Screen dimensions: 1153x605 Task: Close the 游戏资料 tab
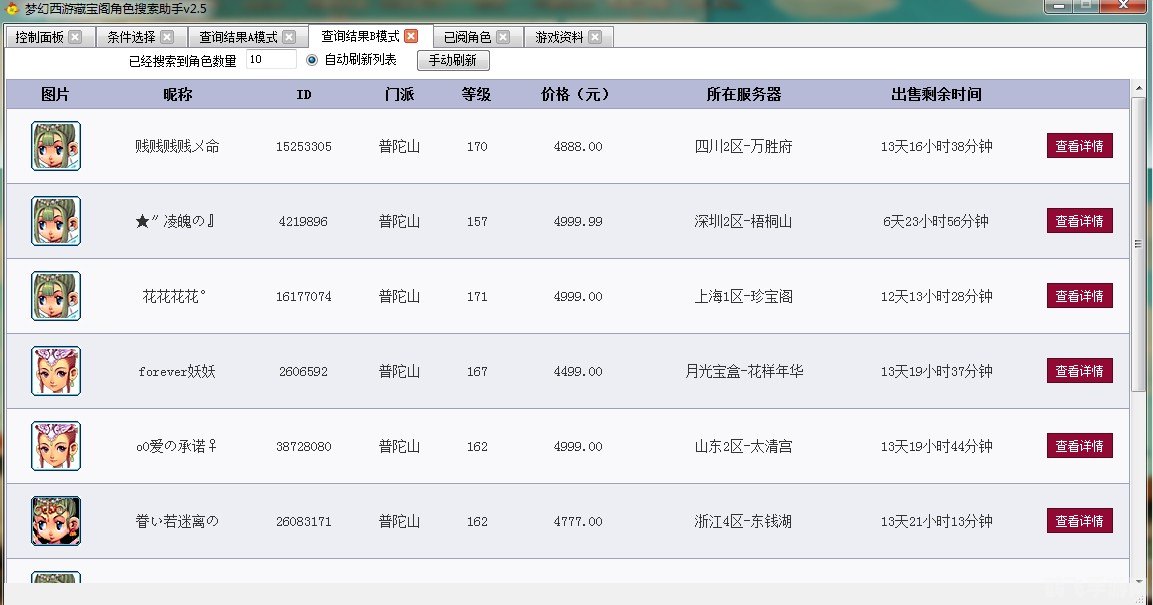(x=595, y=38)
